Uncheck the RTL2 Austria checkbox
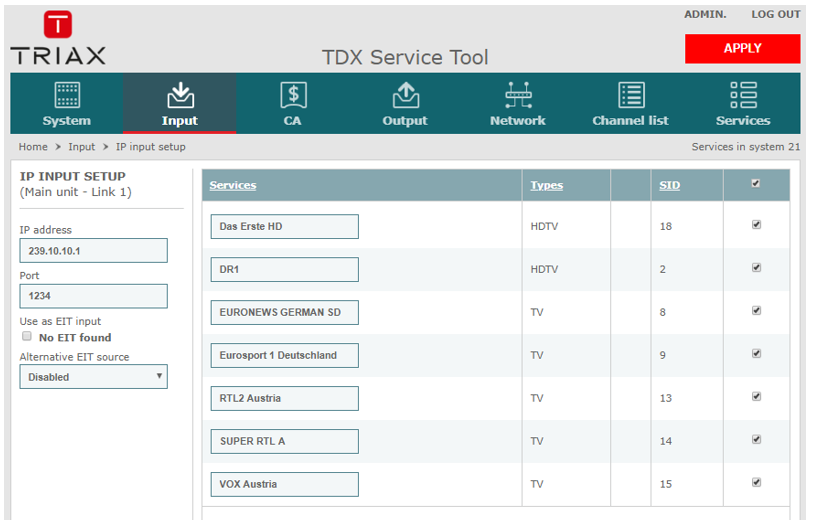This screenshot has width=813, height=520. pyautogui.click(x=756, y=397)
